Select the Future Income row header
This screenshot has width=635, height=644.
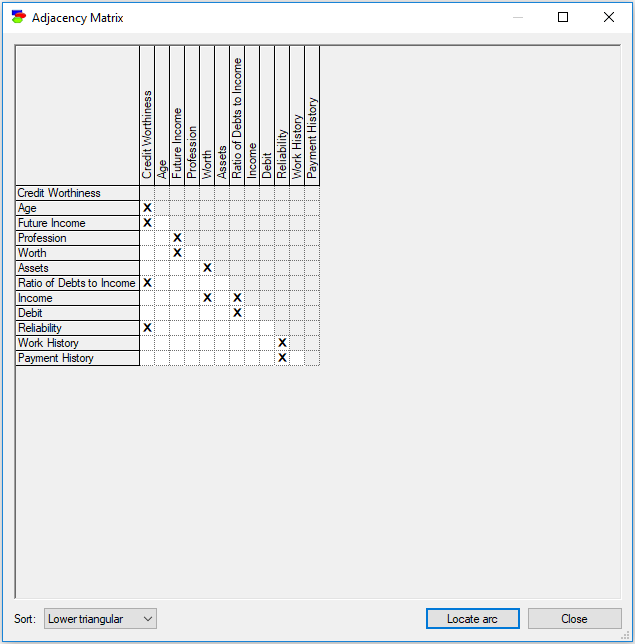[78, 223]
